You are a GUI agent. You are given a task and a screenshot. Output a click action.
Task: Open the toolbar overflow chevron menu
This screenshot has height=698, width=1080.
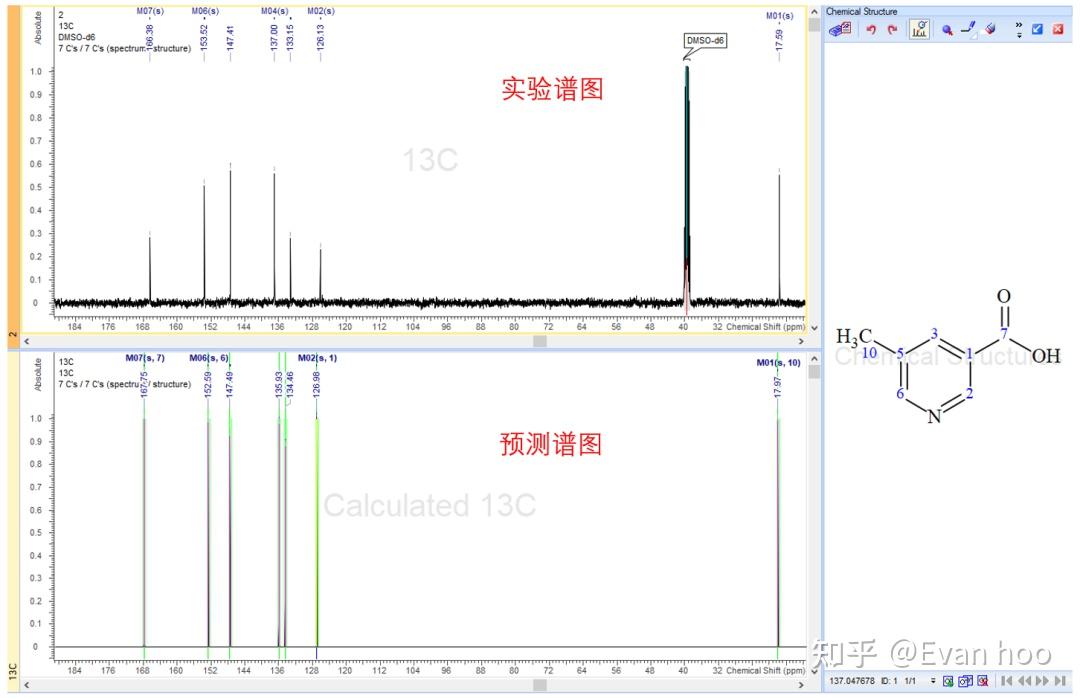pos(1018,28)
